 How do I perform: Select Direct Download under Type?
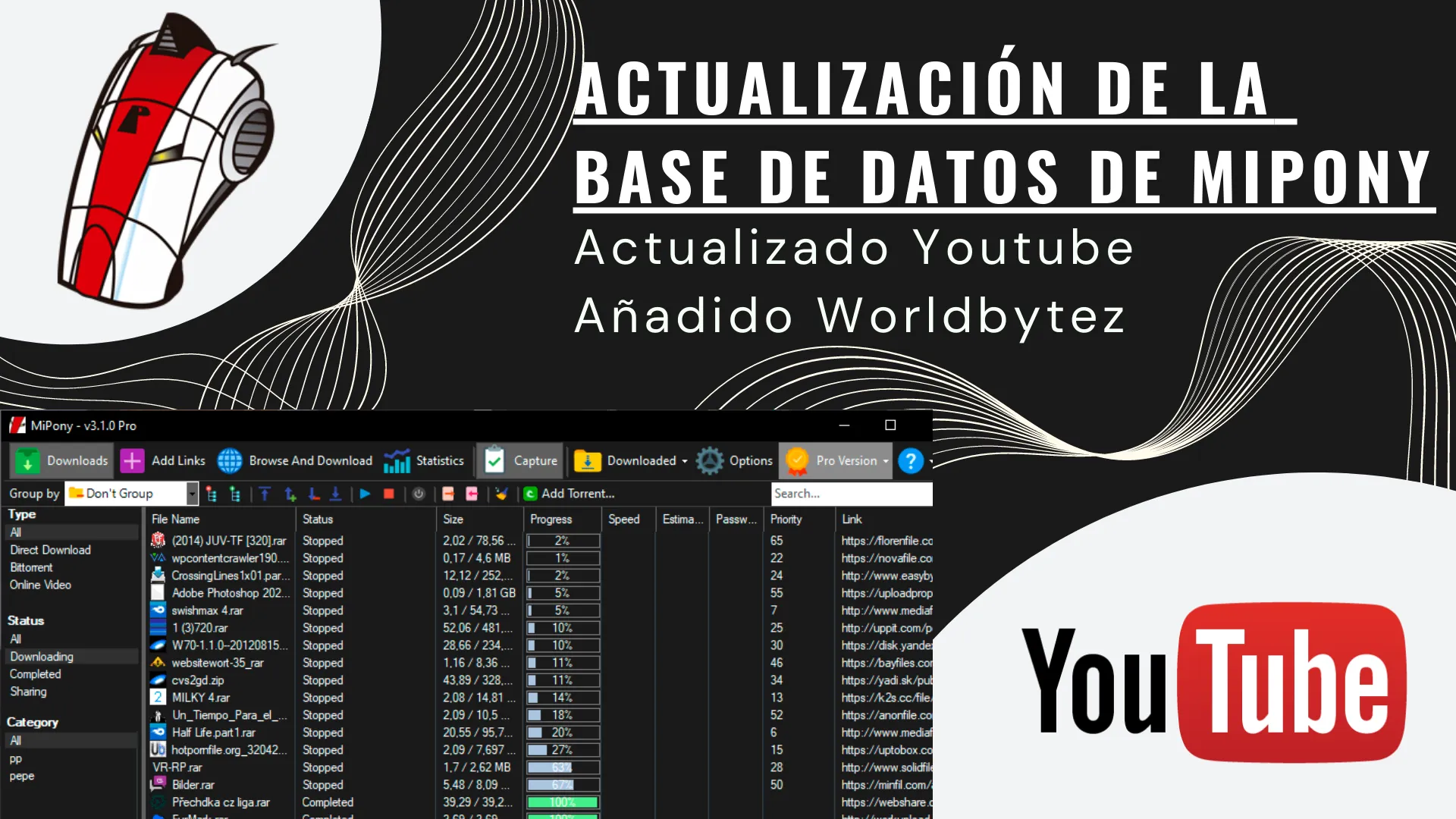click(x=50, y=550)
